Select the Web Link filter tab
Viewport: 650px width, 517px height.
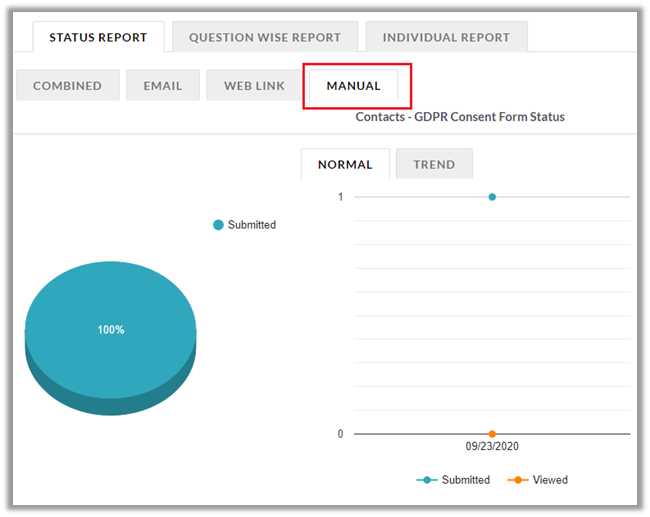click(254, 86)
